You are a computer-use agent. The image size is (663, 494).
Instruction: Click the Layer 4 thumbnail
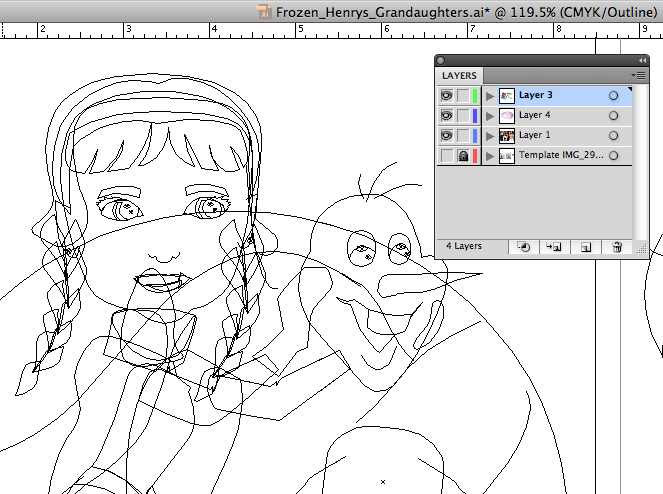pos(506,116)
